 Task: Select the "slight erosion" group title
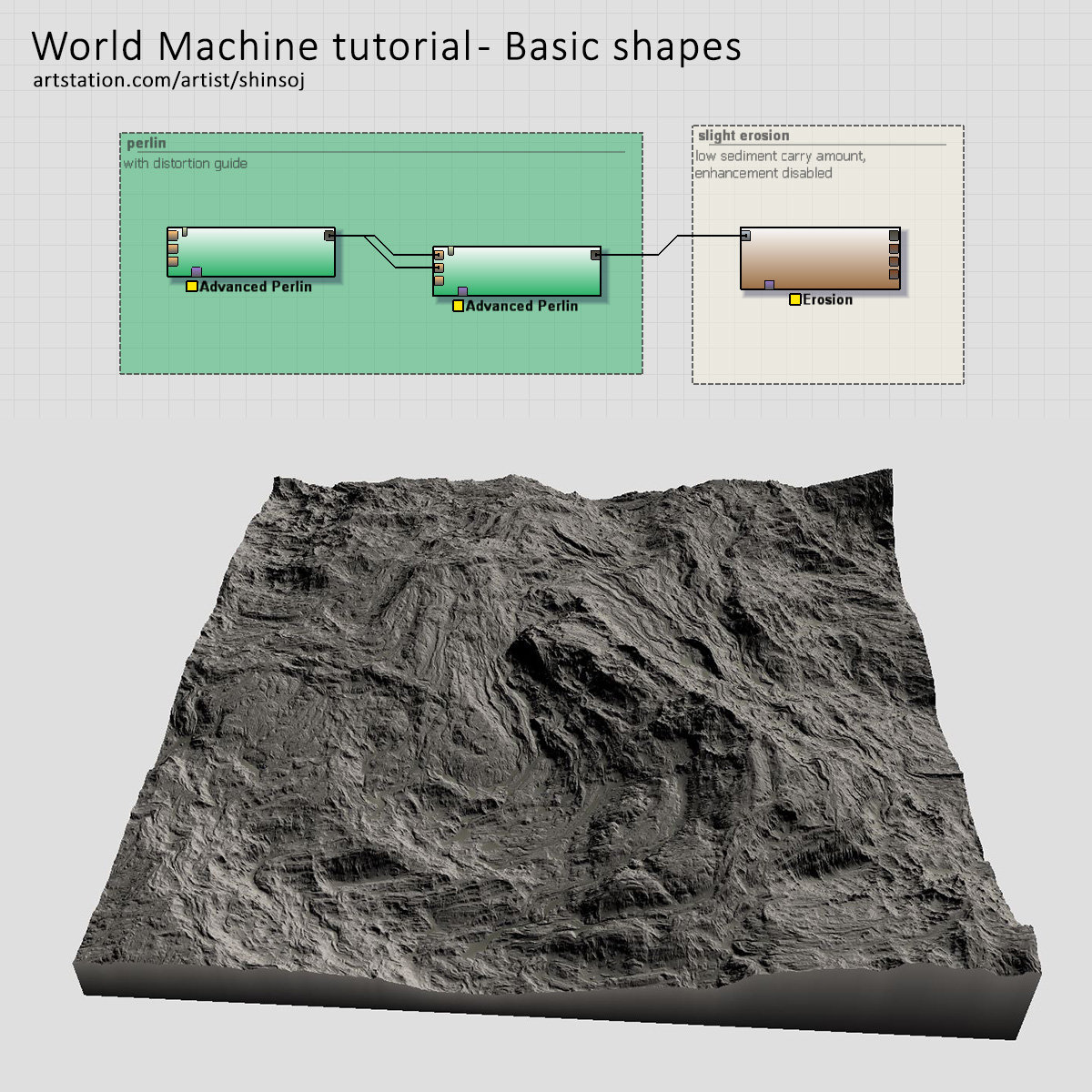click(743, 136)
